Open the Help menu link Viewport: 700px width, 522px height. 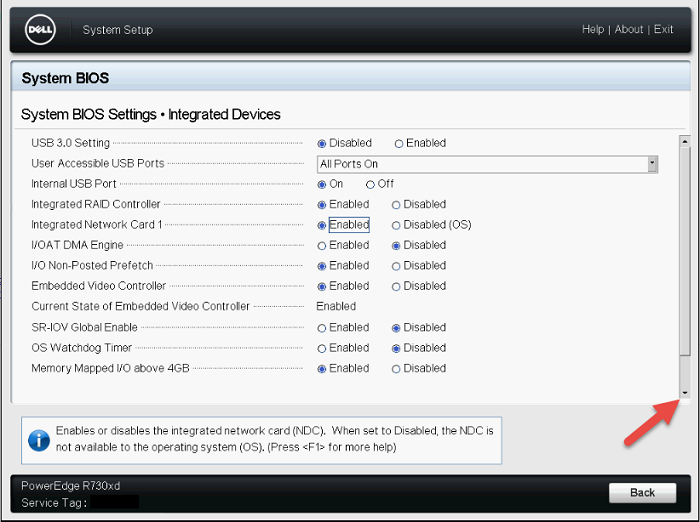coord(592,30)
